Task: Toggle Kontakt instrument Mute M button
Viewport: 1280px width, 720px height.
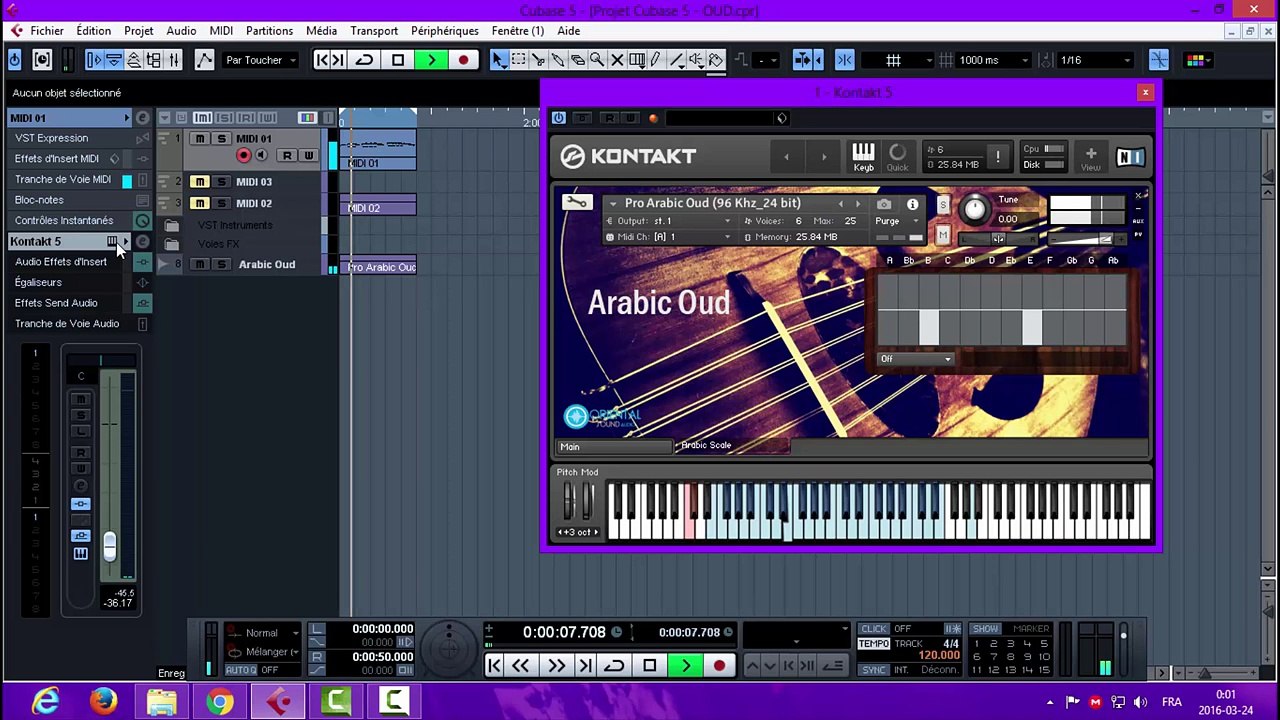Action: 942,235
